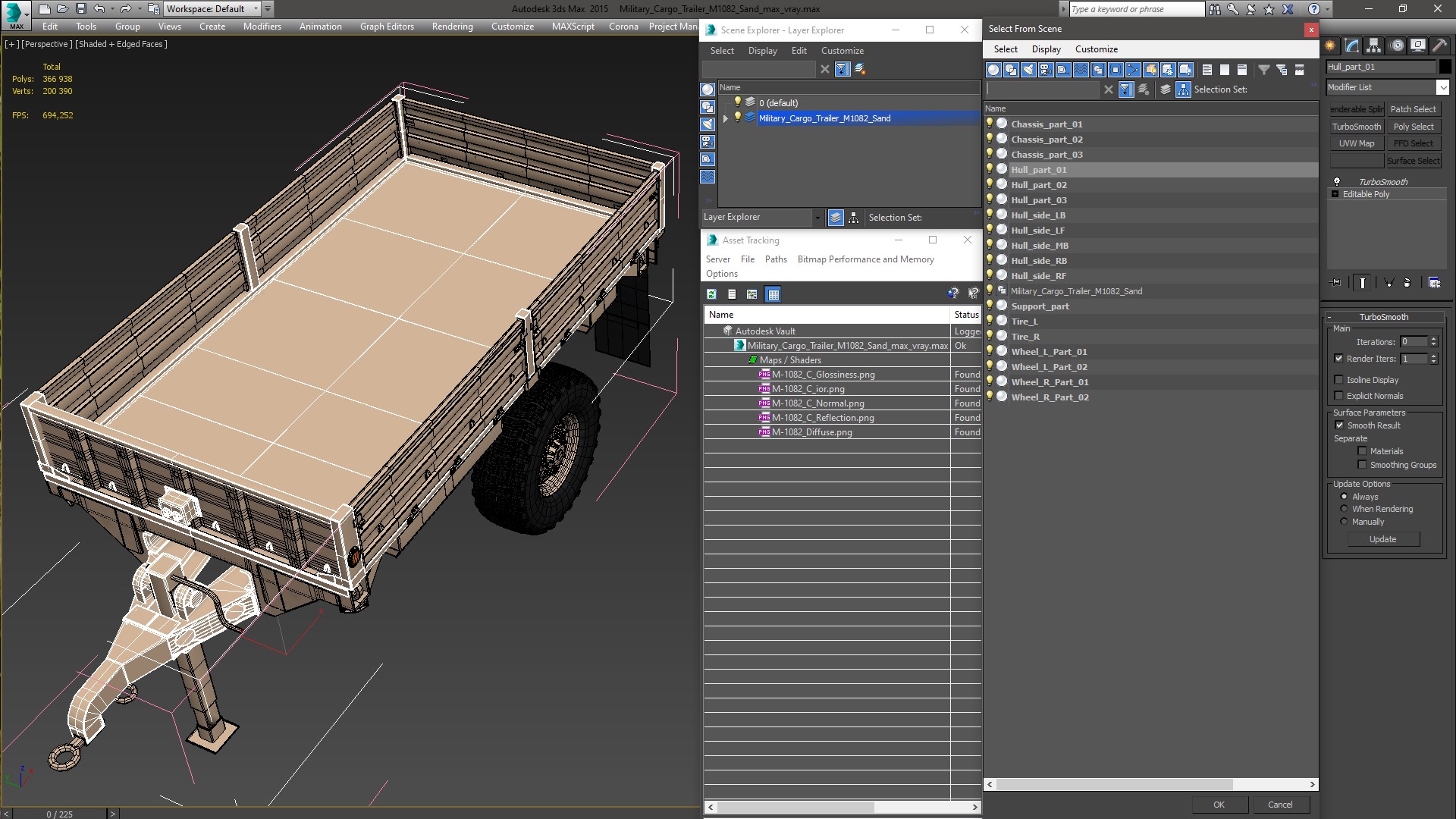Open the Modifiers menu
Screen dimensions: 1456x819
(x=262, y=27)
